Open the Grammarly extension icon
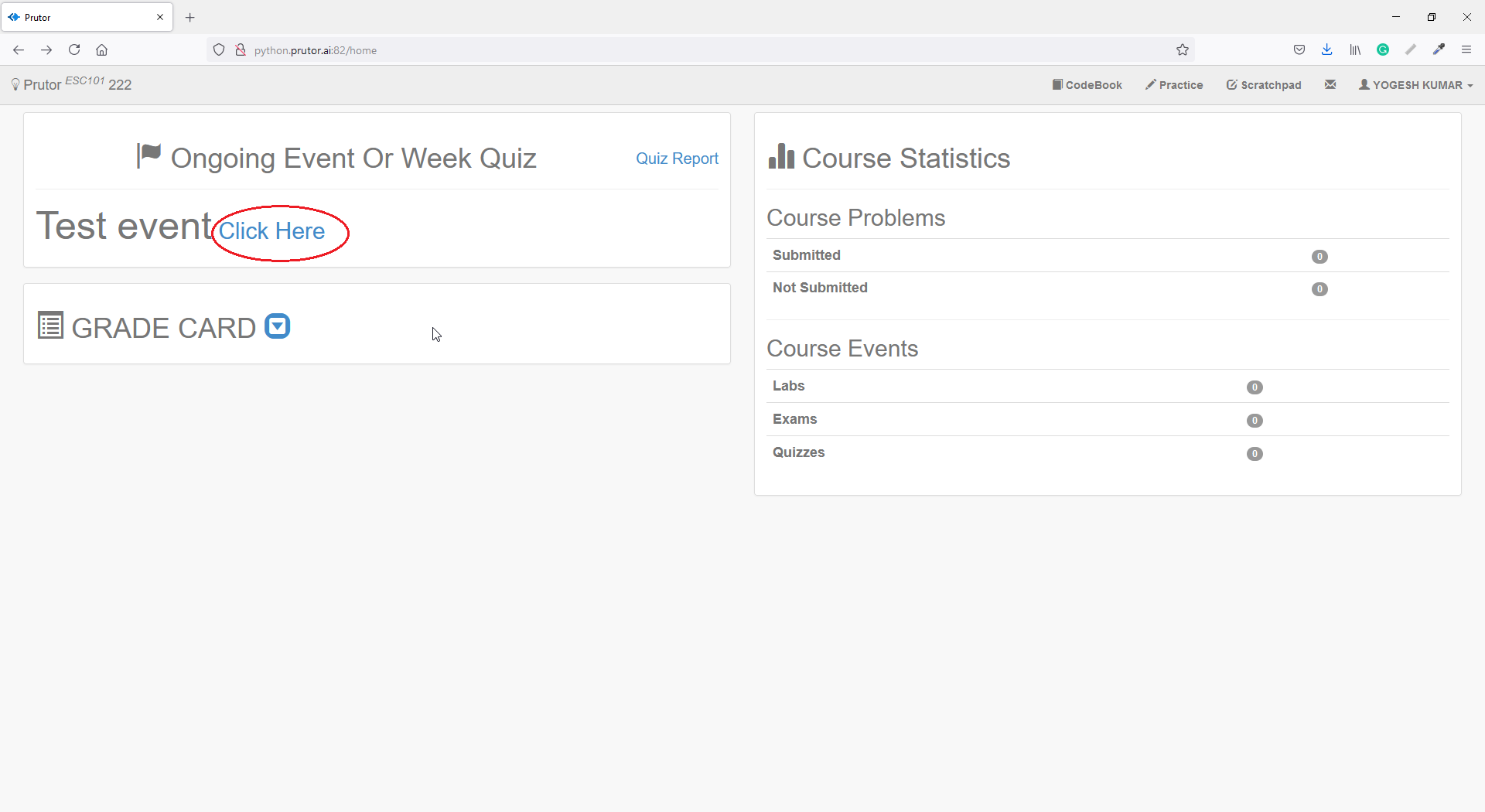 (x=1383, y=50)
